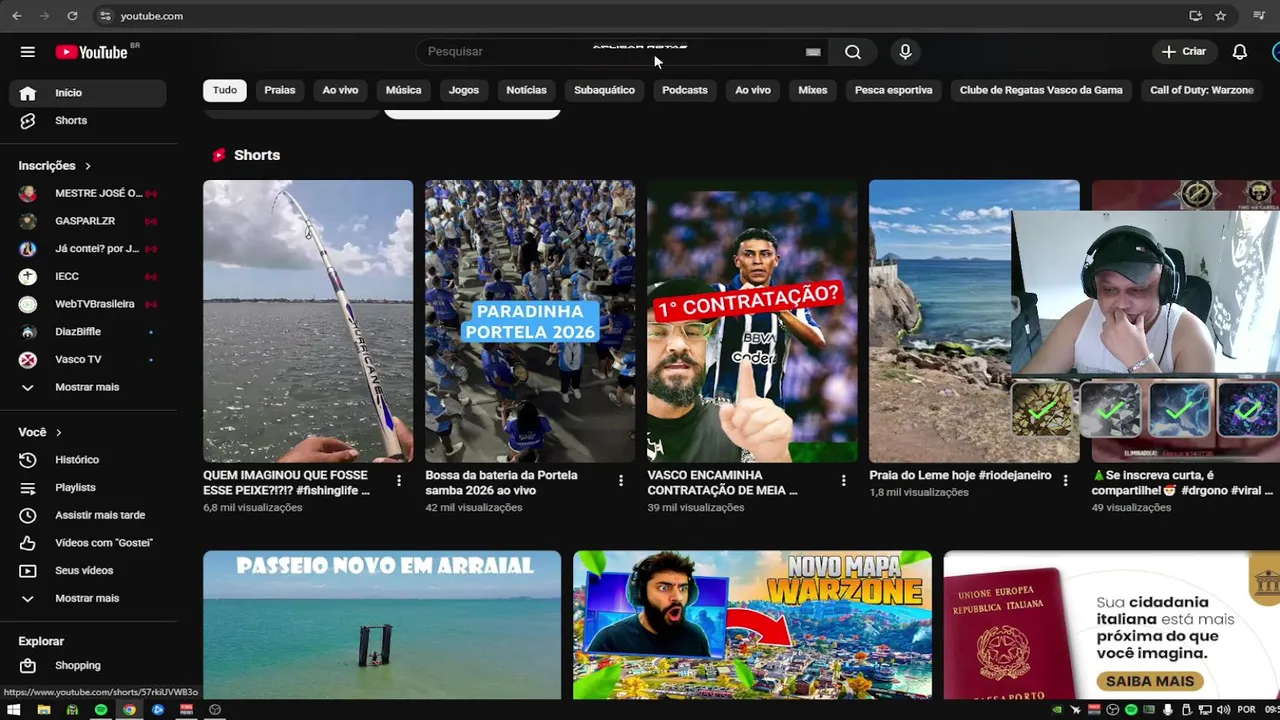This screenshot has width=1280, height=720.
Task: Open Playlists in the sidebar
Action: click(88, 487)
